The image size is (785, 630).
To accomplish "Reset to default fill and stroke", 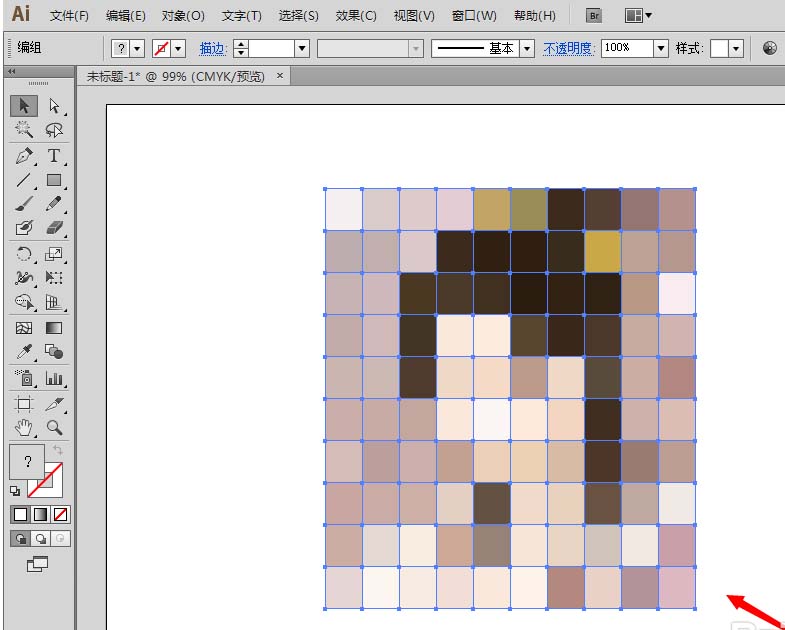I will (15, 491).
